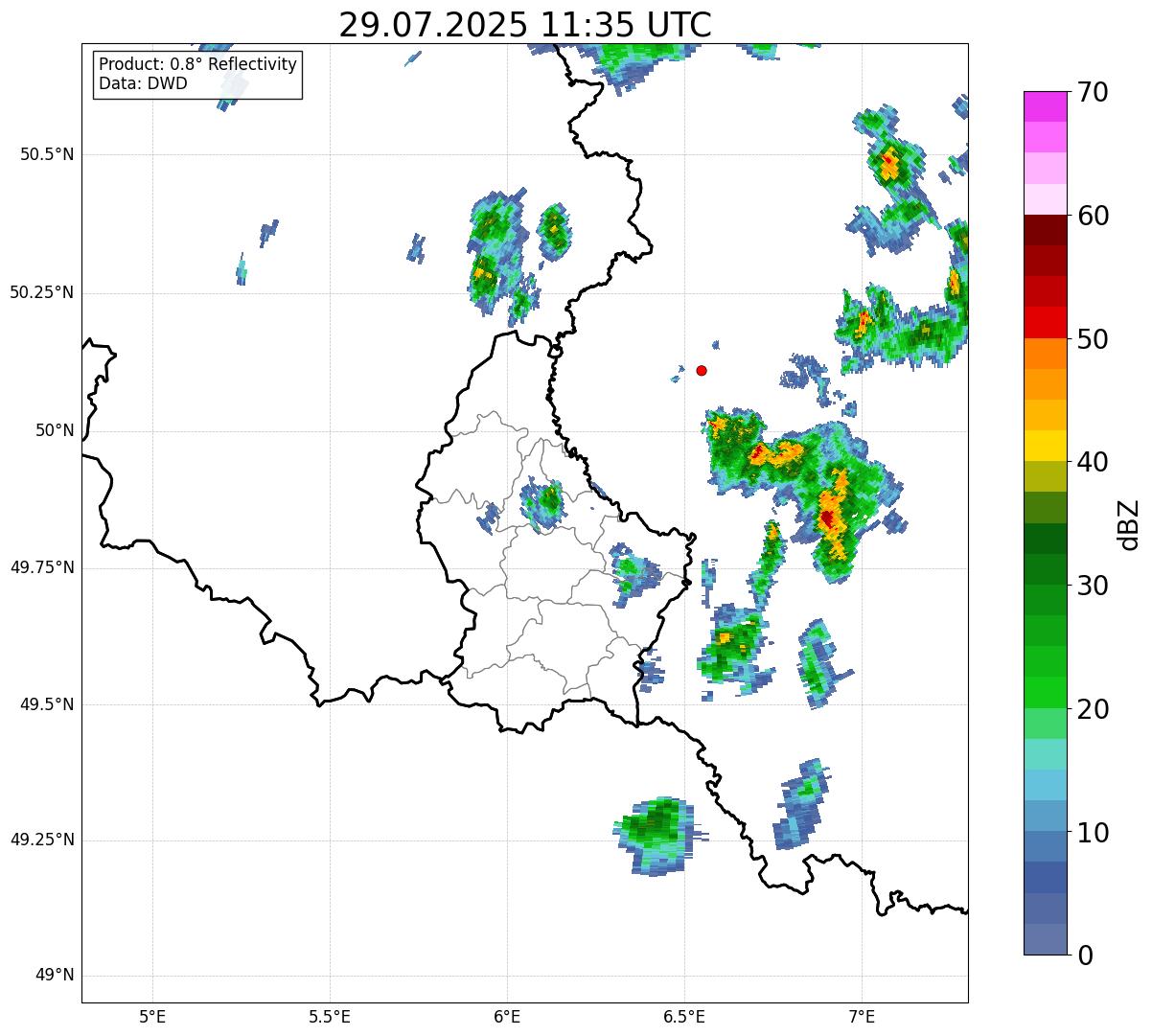
Task: Pick the bright red colorbar swatch above 50
Action: pyautogui.click(x=1046, y=322)
